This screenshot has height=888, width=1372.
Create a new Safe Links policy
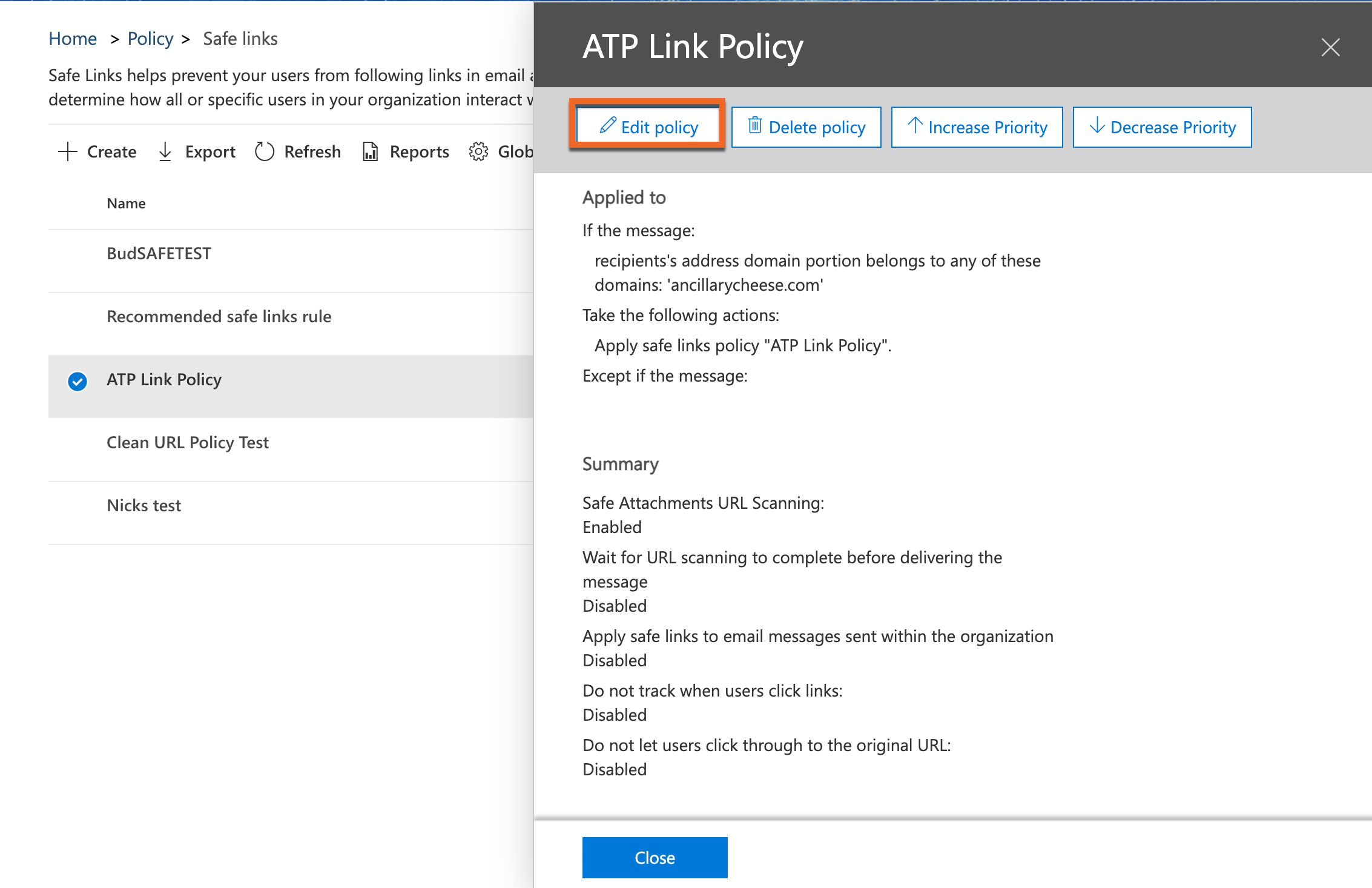coord(97,151)
